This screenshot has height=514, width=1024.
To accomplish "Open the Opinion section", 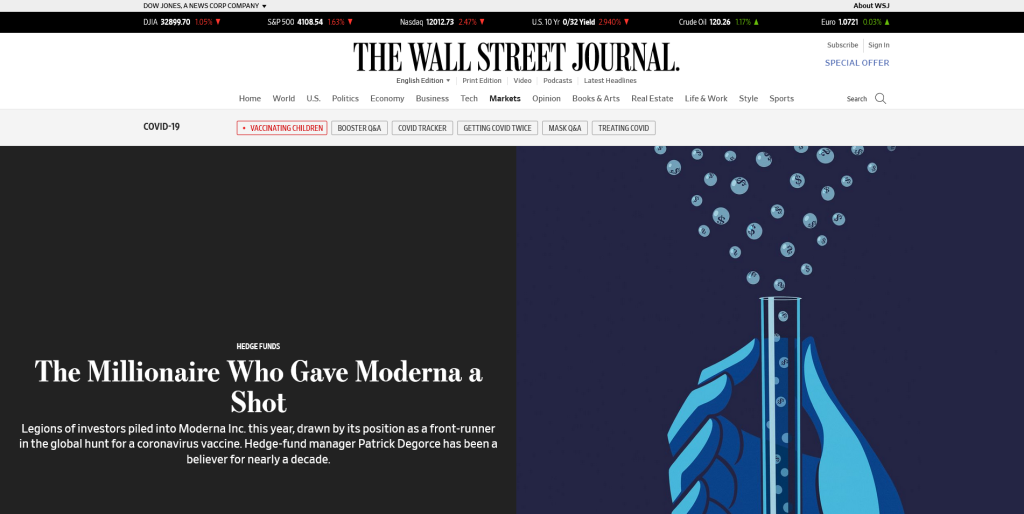I will (x=547, y=99).
